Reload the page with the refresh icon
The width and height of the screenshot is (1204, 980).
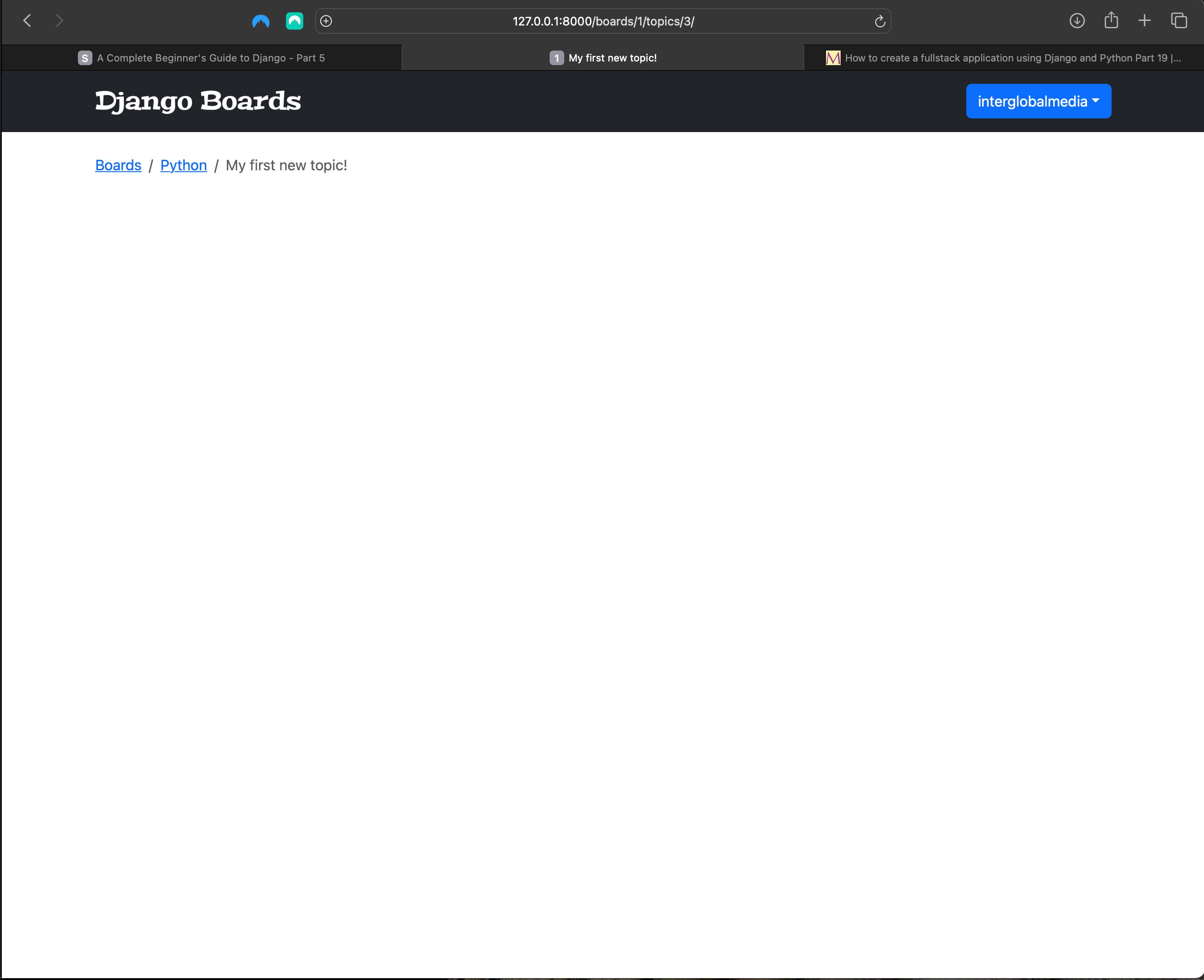tap(879, 21)
